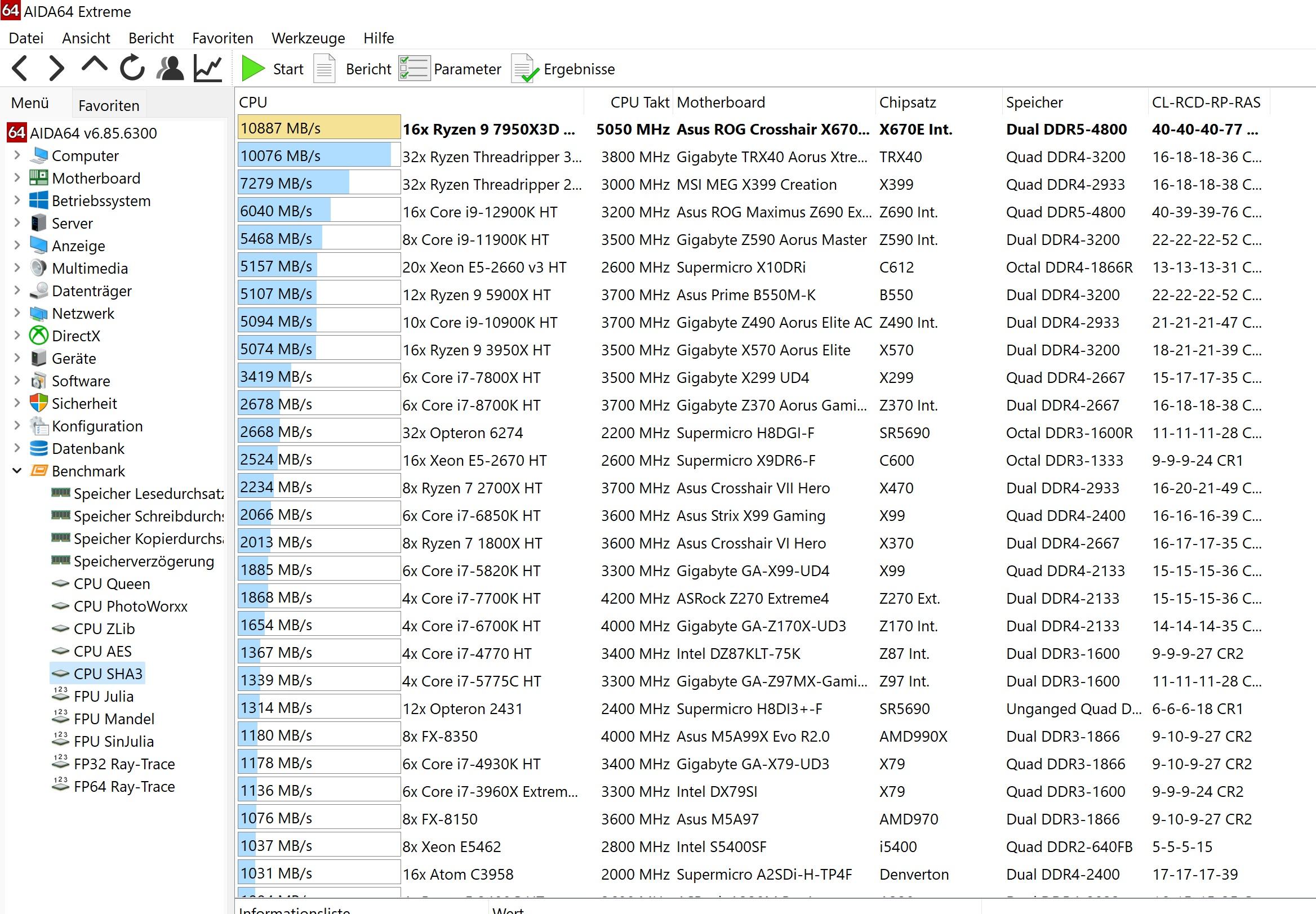The image size is (1316, 914).
Task: Click the 10887 MB/s result bar
Action: (x=319, y=128)
